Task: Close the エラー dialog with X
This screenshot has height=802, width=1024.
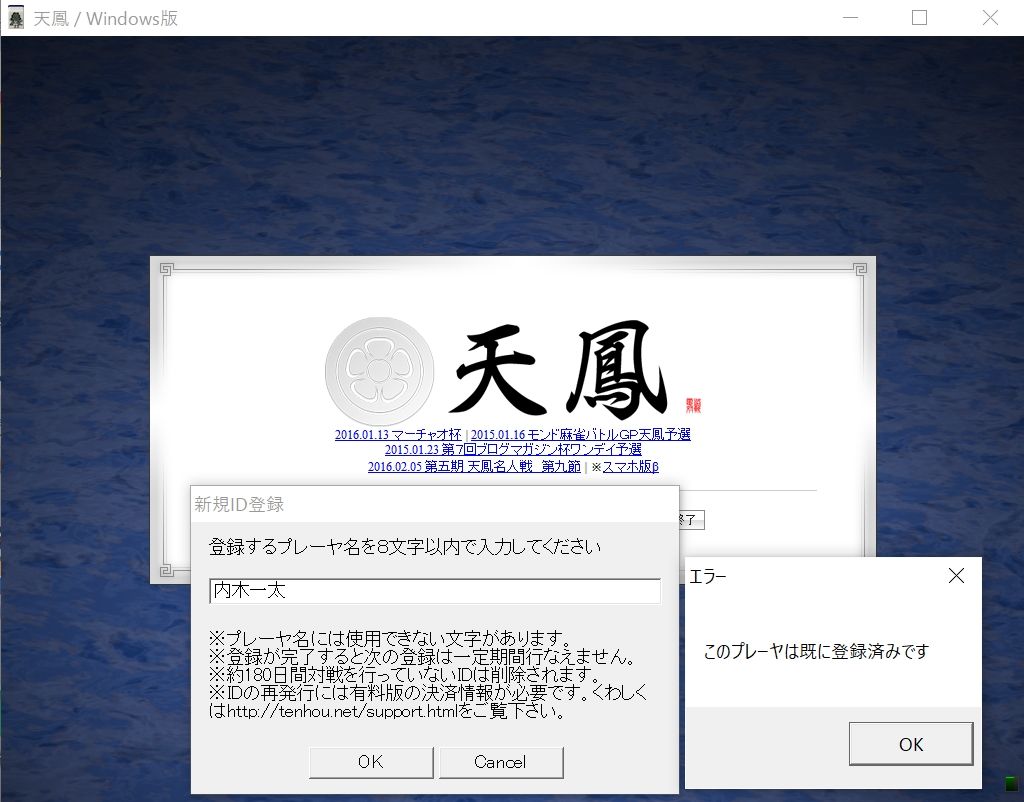Action: pyautogui.click(x=956, y=575)
